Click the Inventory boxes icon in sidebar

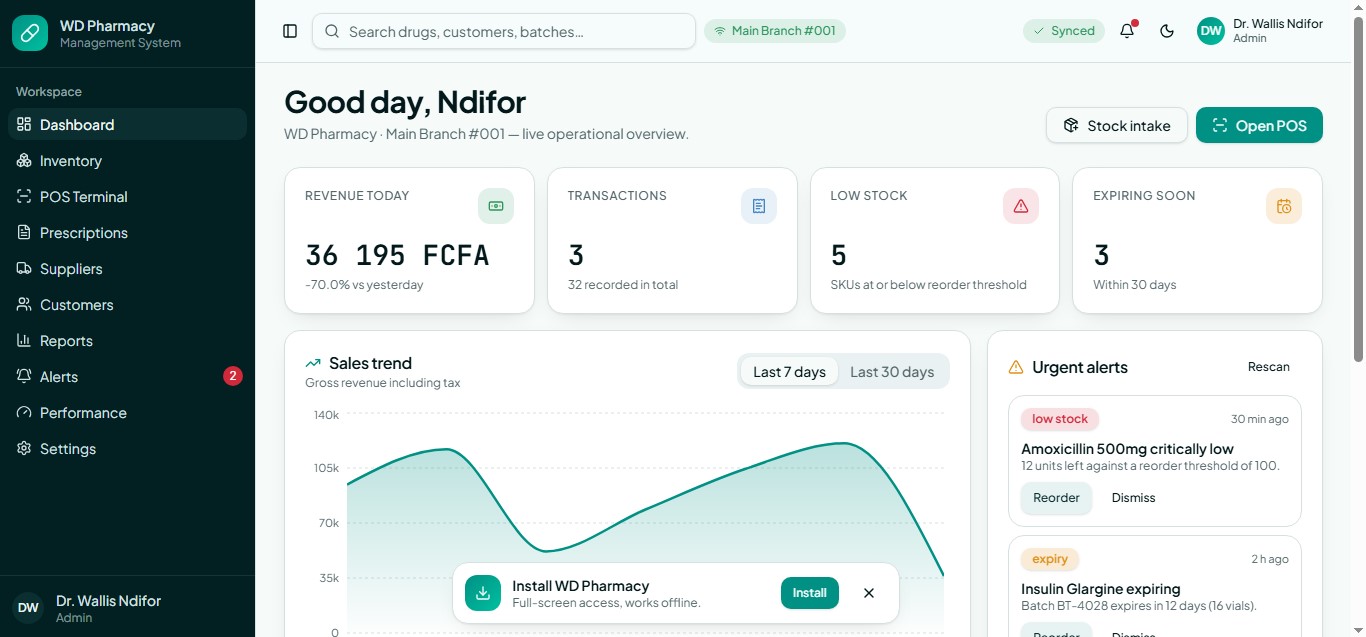24,161
